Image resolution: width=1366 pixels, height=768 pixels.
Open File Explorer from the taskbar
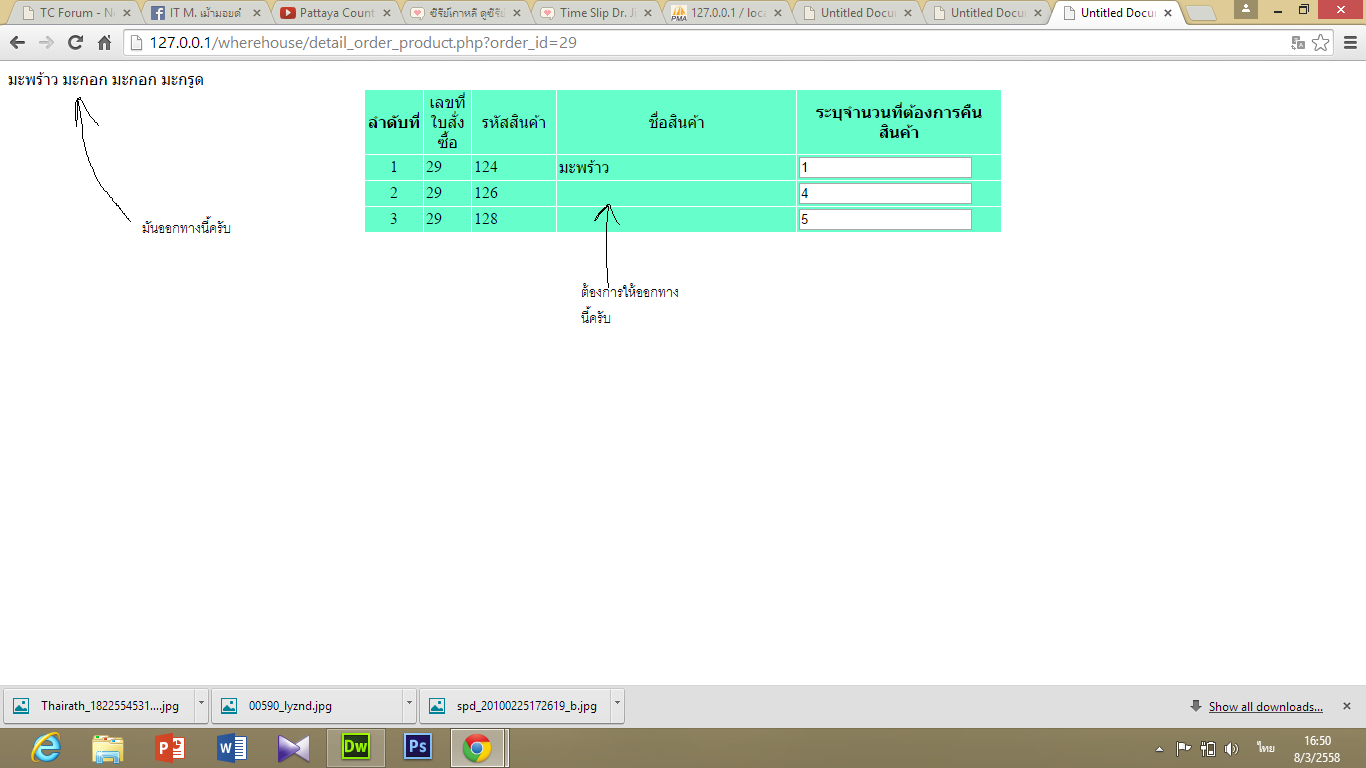pyautogui.click(x=108, y=747)
